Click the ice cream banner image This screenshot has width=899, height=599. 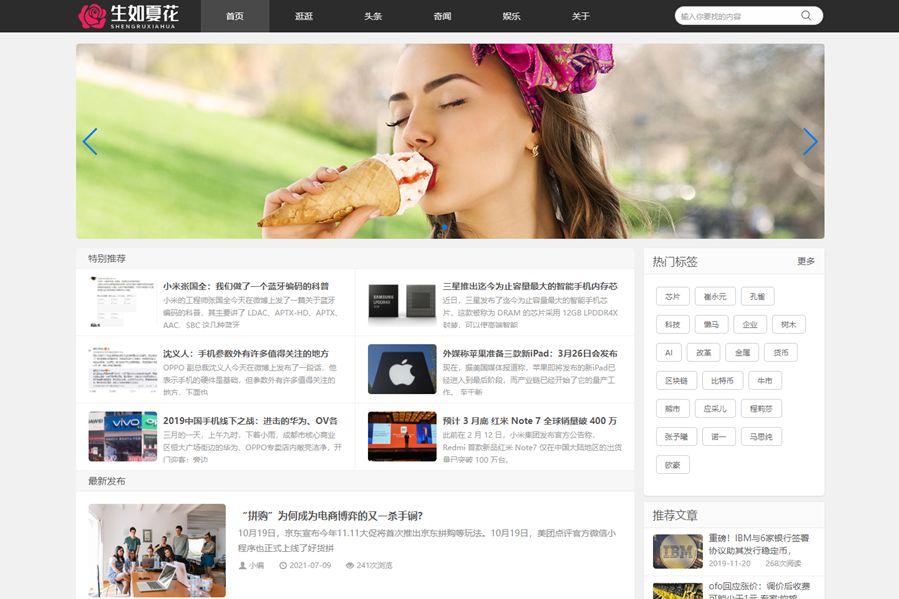(x=450, y=141)
